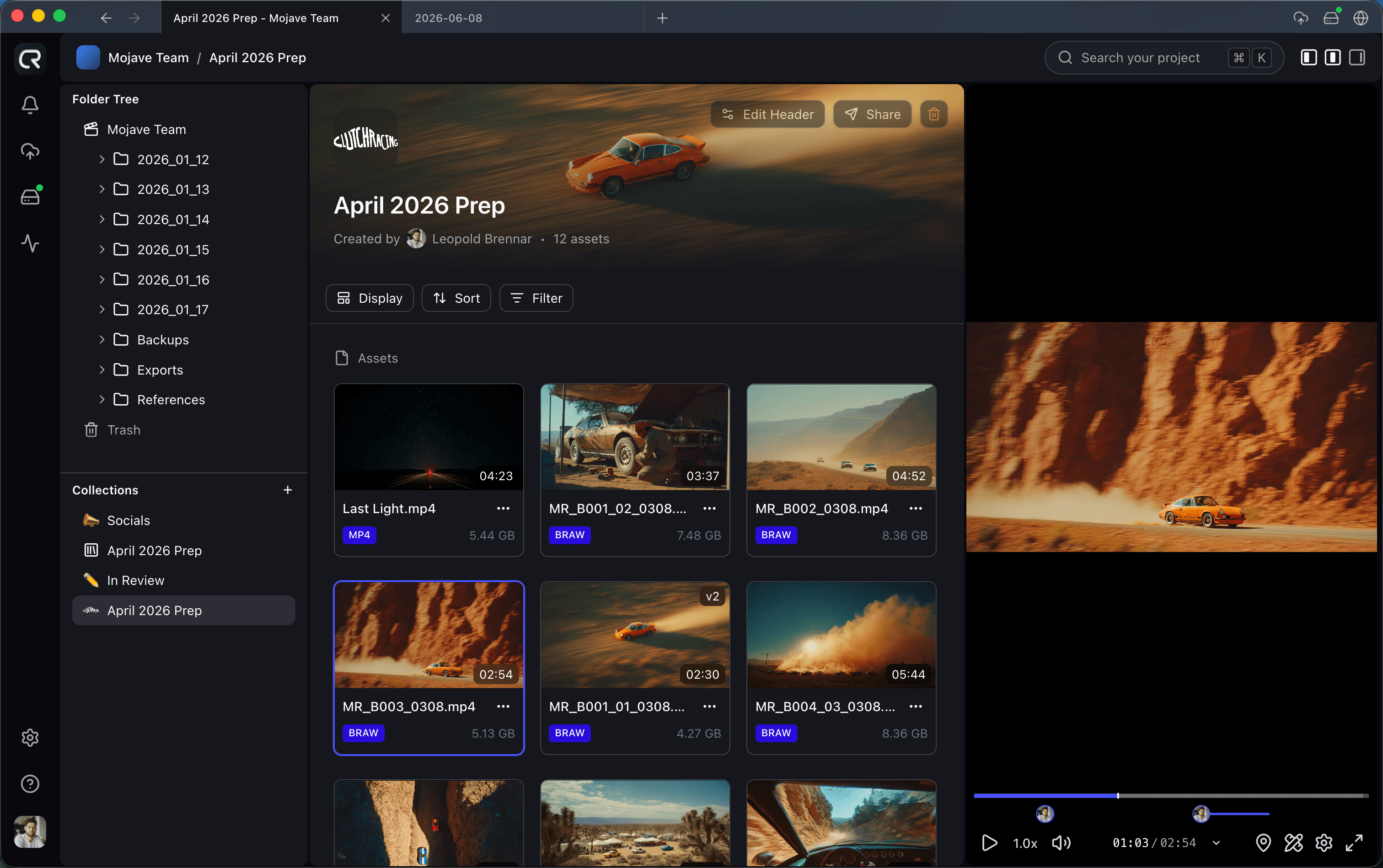This screenshot has width=1383, height=868.
Task: Open playback settings gear in the player
Action: pyautogui.click(x=1324, y=842)
